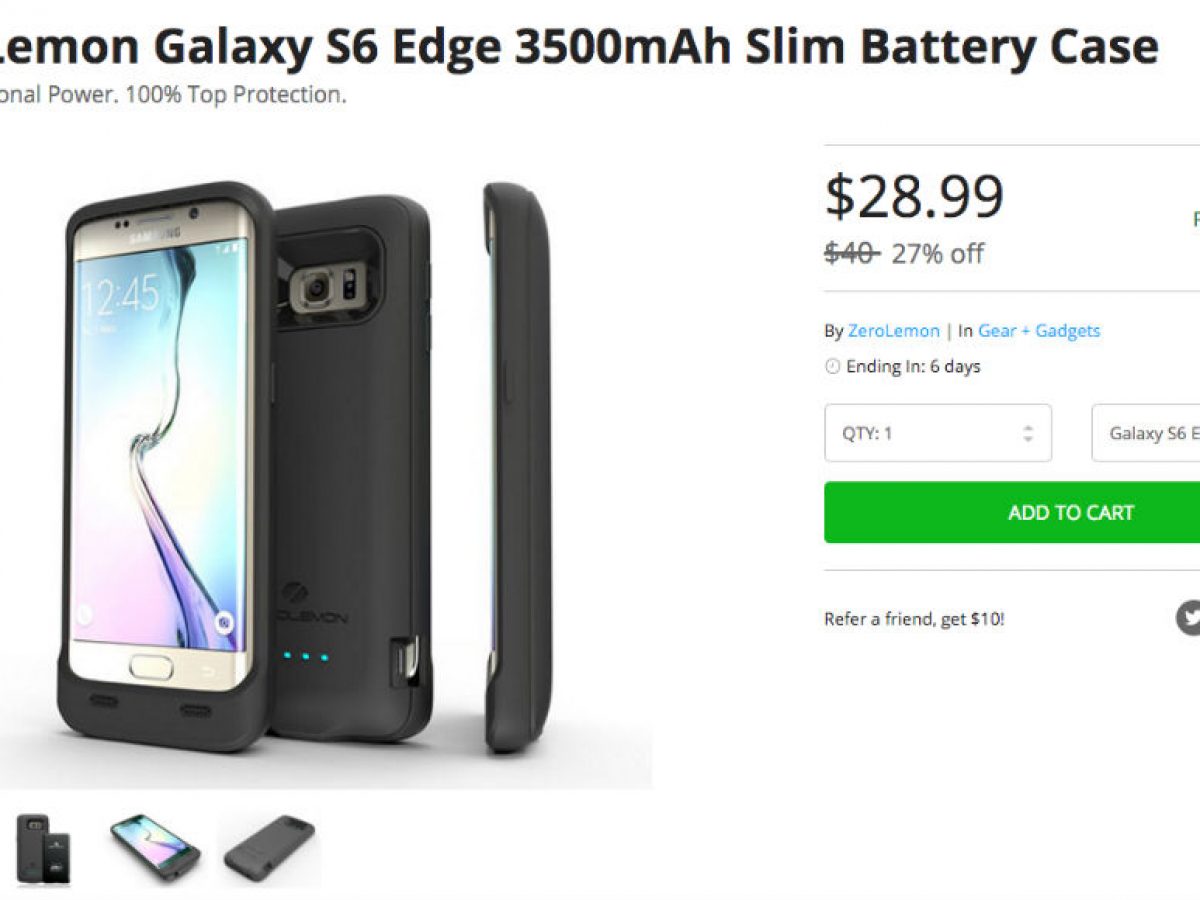Click the 27% off discount text
The image size is (1200, 900).
(x=937, y=254)
